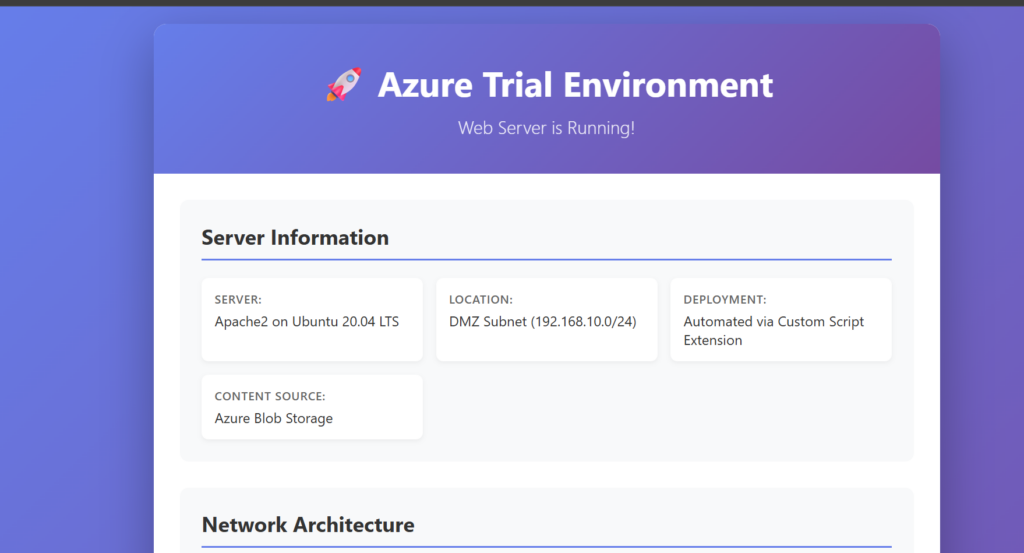The height and width of the screenshot is (553, 1024).
Task: Select 'Apache2 on Ubuntu 20.04 LTS' text
Action: click(x=306, y=321)
